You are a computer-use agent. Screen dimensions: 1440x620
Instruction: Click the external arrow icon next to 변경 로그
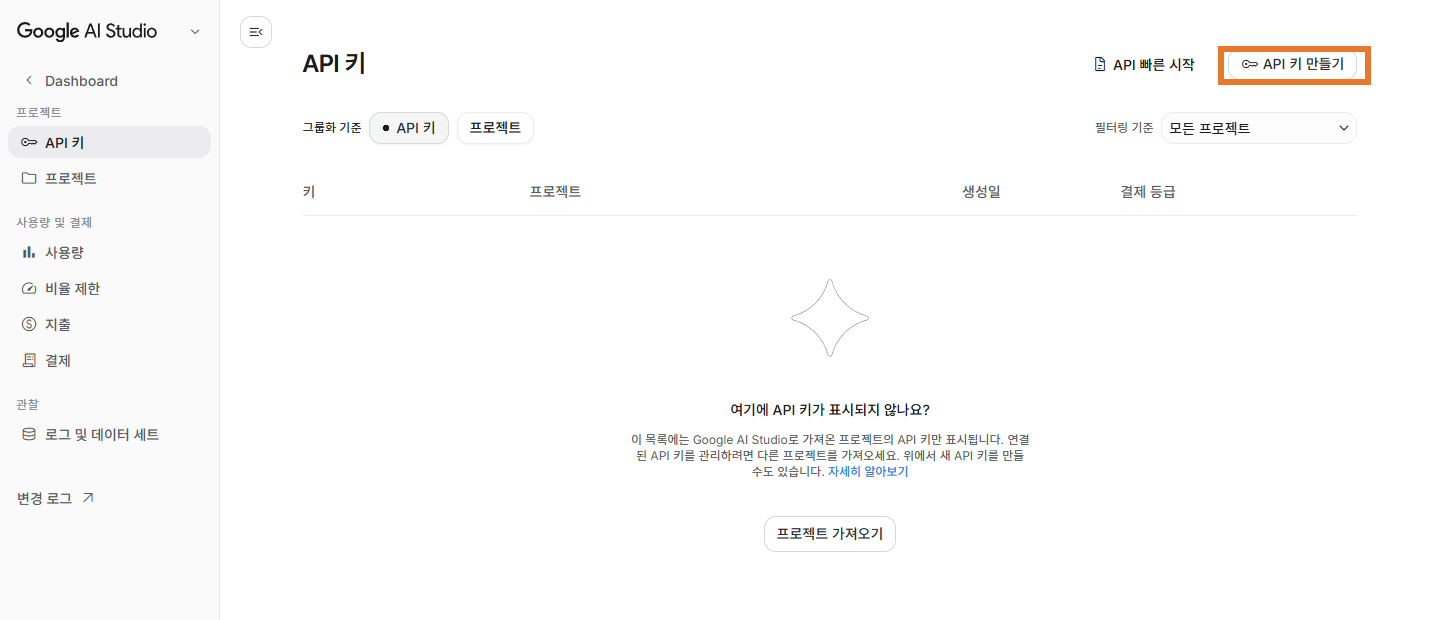pyautogui.click(x=88, y=498)
